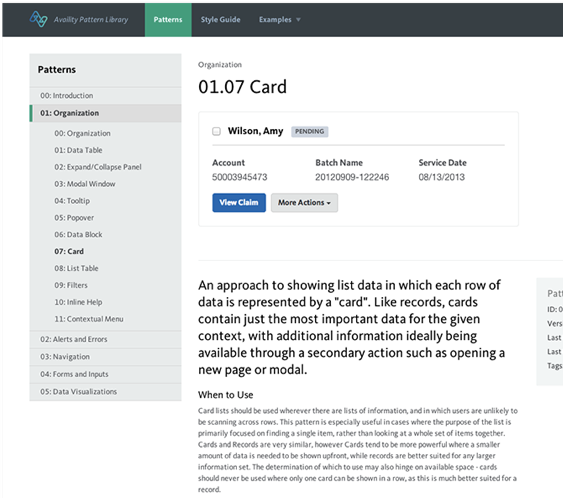Select 03: Modal Window in sidebar
The image size is (563, 498).
coord(85,184)
